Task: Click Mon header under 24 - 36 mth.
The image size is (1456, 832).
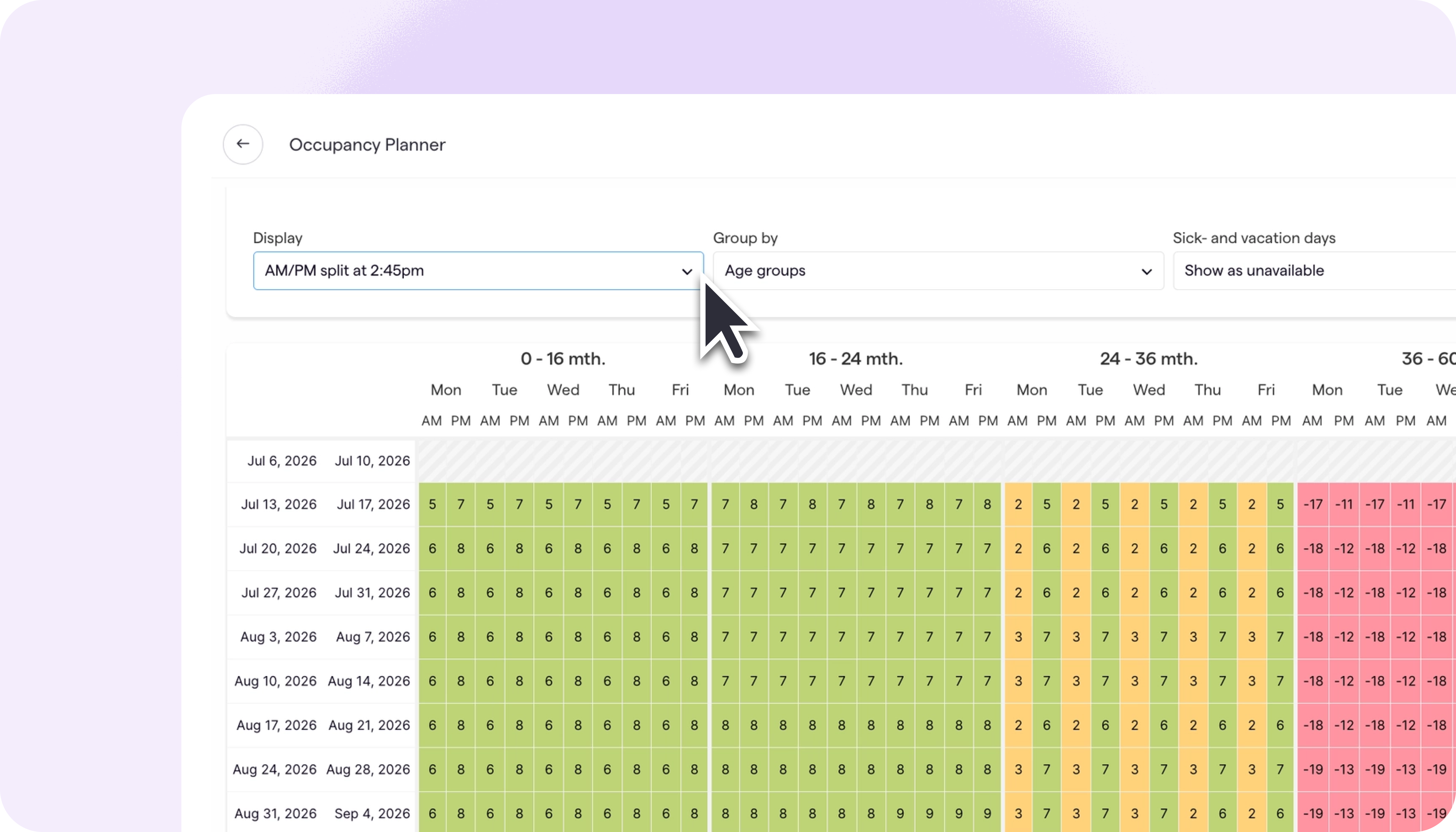Action: [1032, 390]
